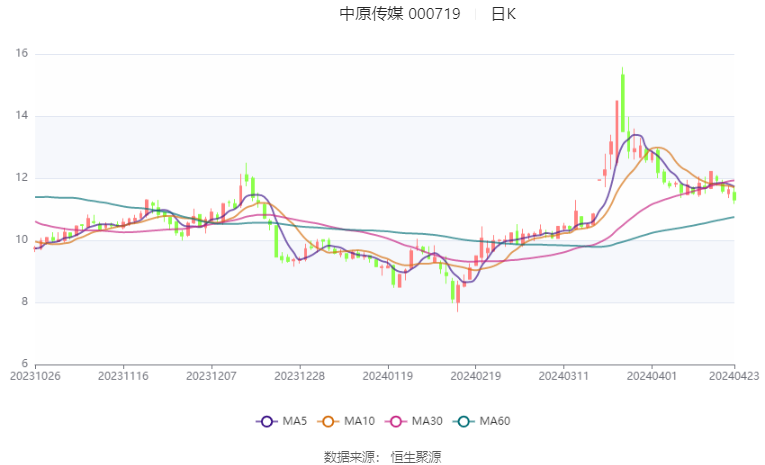
Task: Click the 16 price axis label
Action: point(22,53)
